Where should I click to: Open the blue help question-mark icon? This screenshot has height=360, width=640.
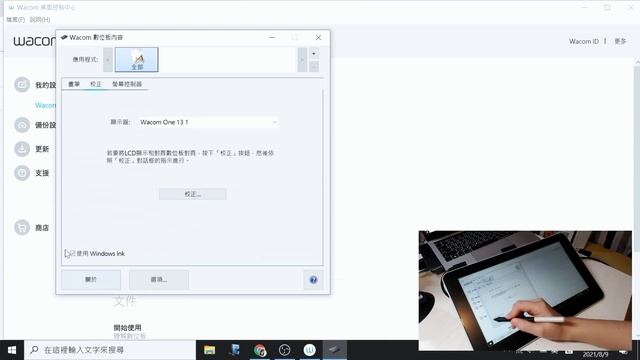[313, 280]
